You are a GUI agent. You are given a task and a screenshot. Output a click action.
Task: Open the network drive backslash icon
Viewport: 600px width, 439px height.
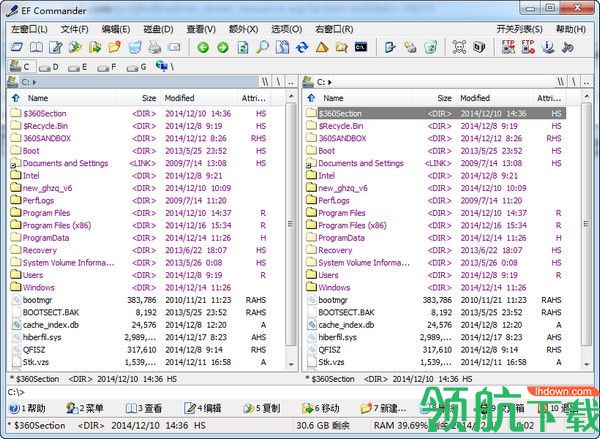165,67
